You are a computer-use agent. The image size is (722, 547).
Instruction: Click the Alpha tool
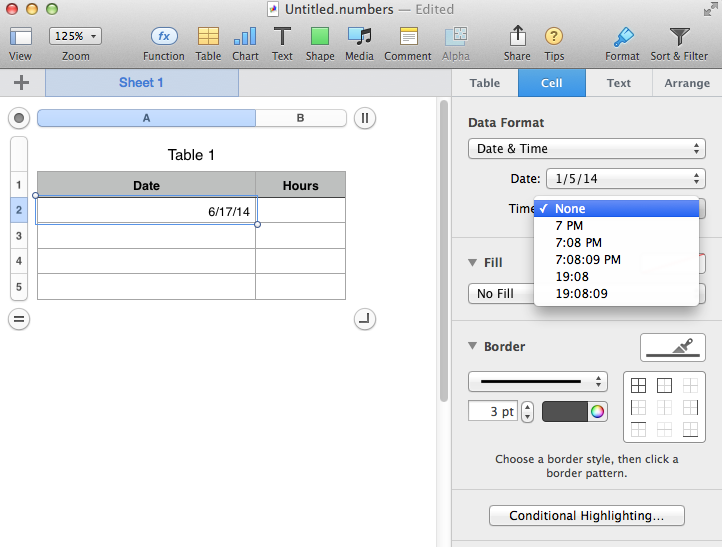tap(455, 44)
